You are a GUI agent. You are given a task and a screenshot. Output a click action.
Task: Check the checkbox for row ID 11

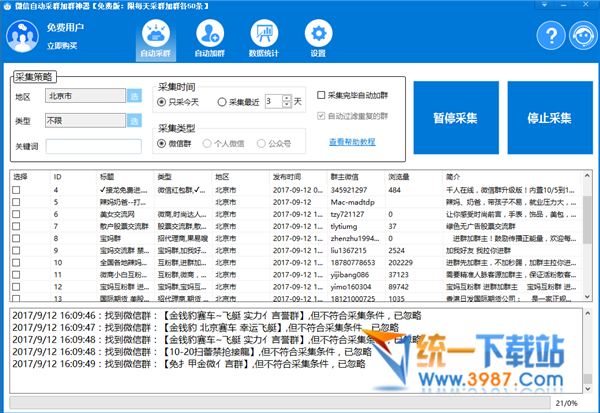(16, 275)
